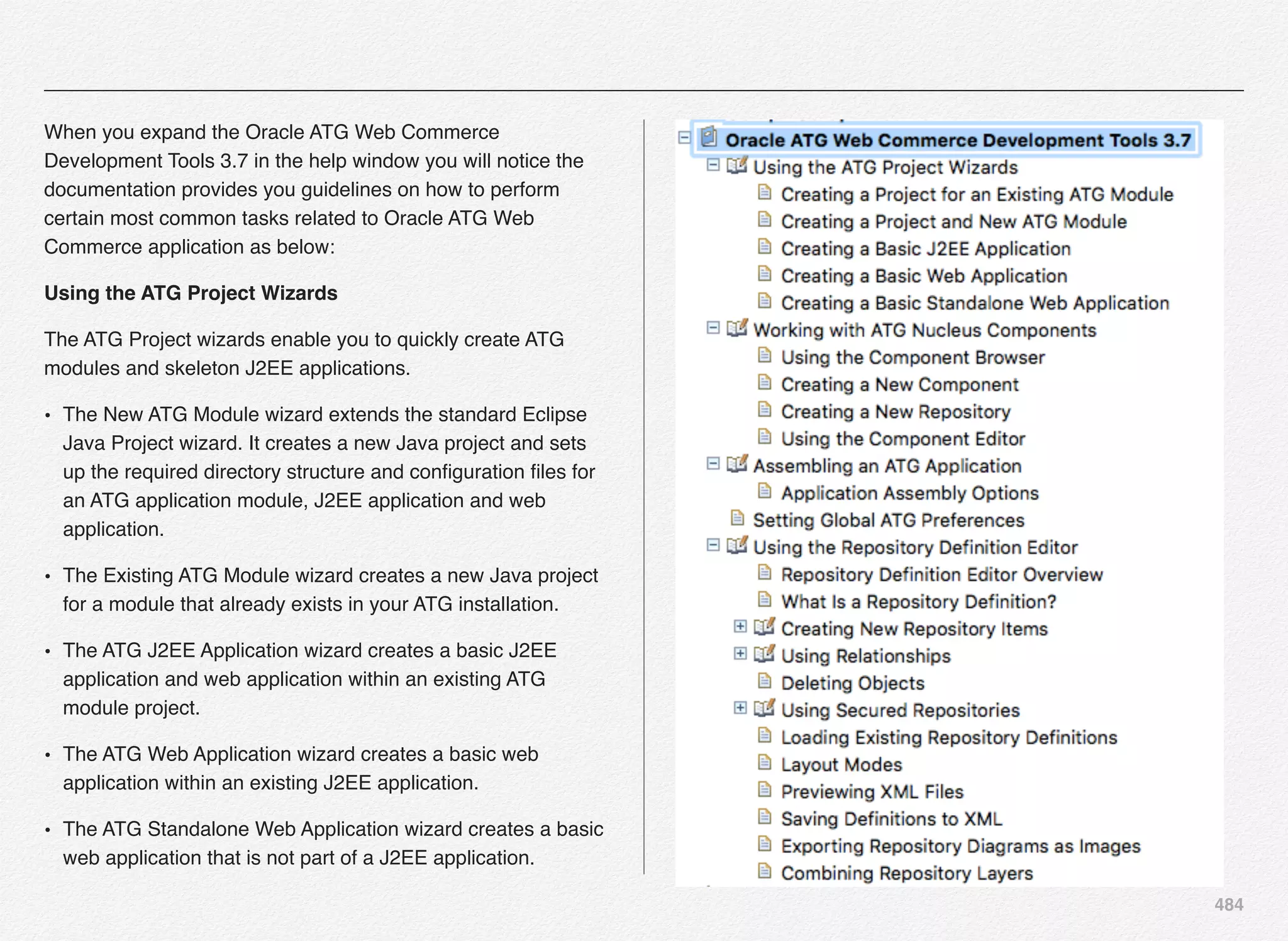Click the book icon for Oracle ATG Development Tools 3.7
The width and height of the screenshot is (1288, 941).
[709, 136]
